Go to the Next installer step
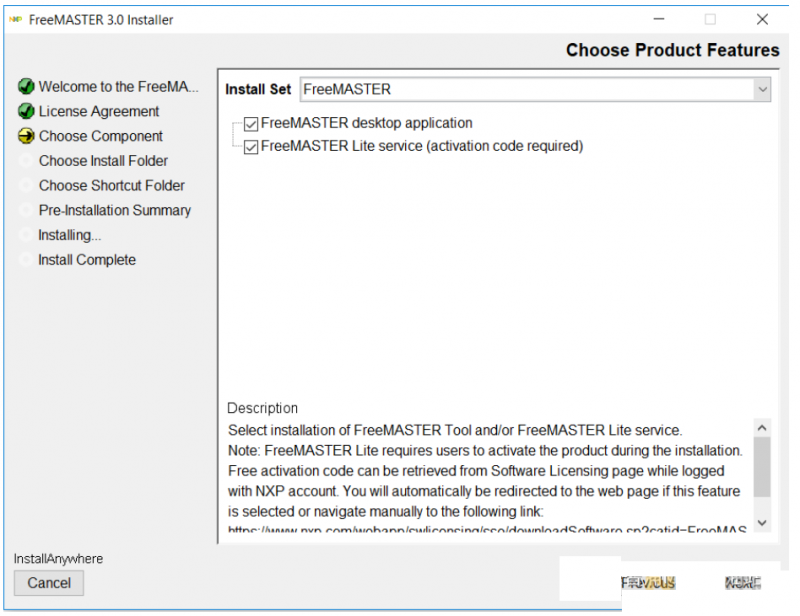Image resolution: width=800 pixels, height=616 pixels. [742, 583]
